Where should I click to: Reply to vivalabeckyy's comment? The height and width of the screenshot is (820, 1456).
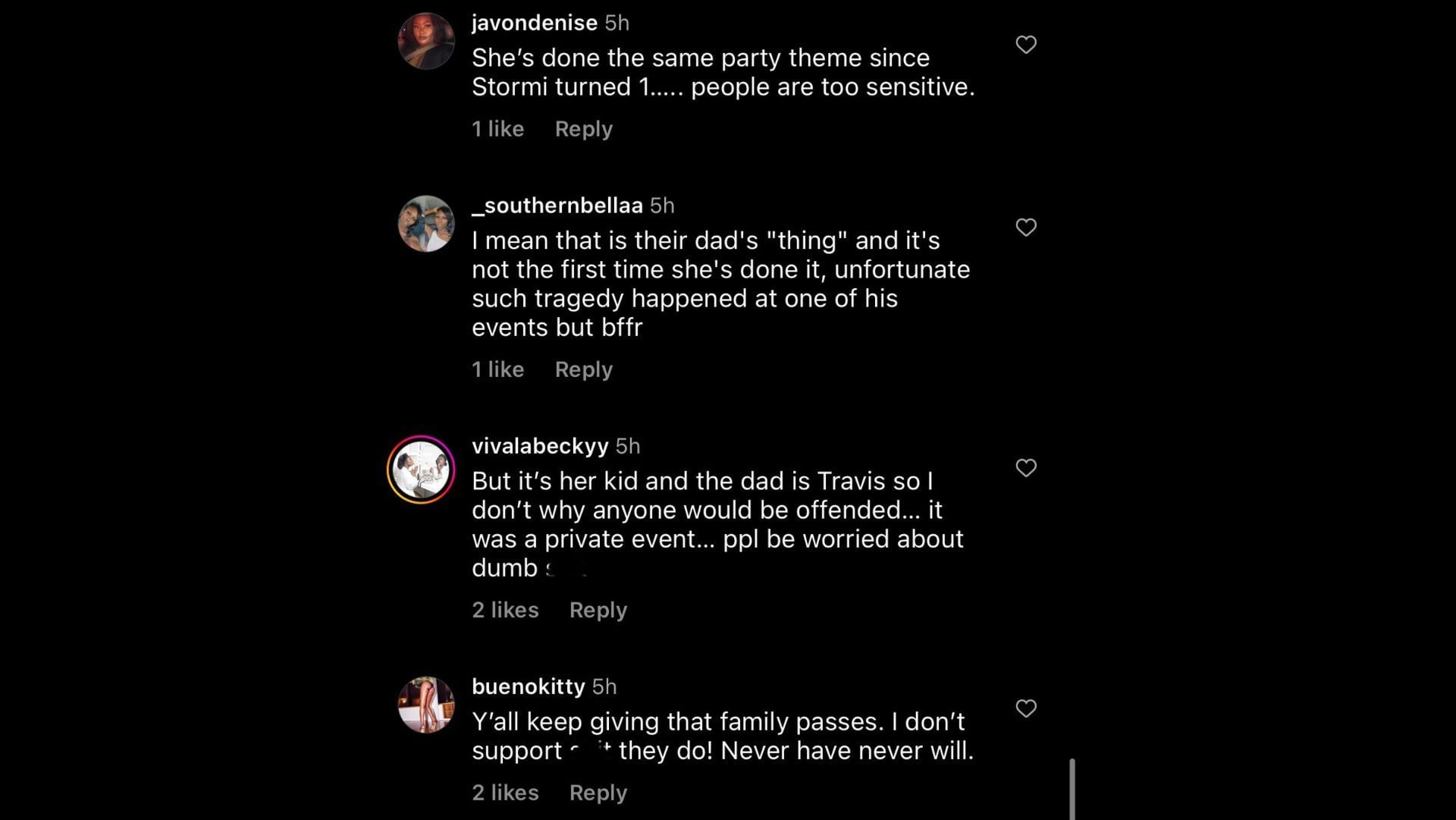[598, 609]
